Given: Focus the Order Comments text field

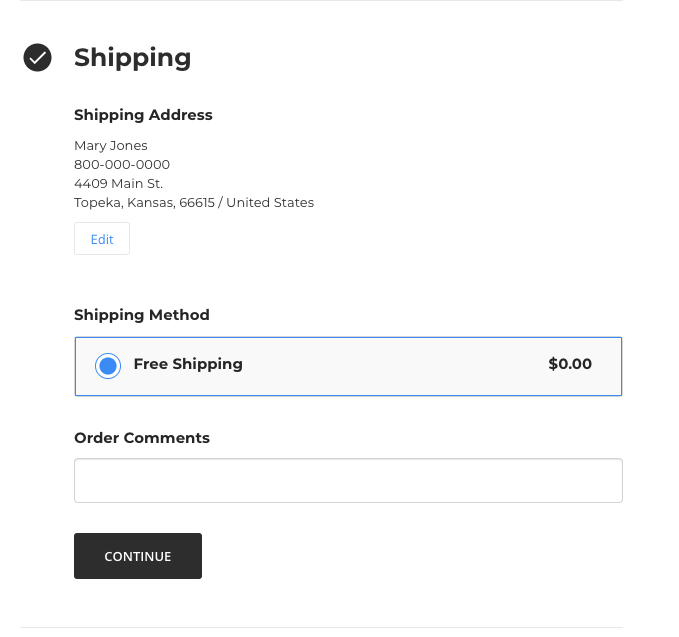Looking at the screenshot, I should tap(348, 480).
